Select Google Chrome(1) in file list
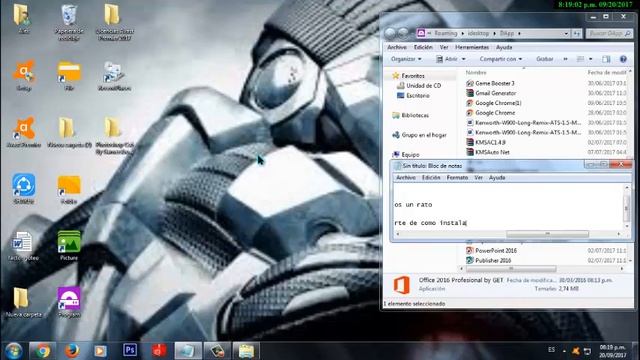Image resolution: width=640 pixels, height=360 pixels. (494, 103)
